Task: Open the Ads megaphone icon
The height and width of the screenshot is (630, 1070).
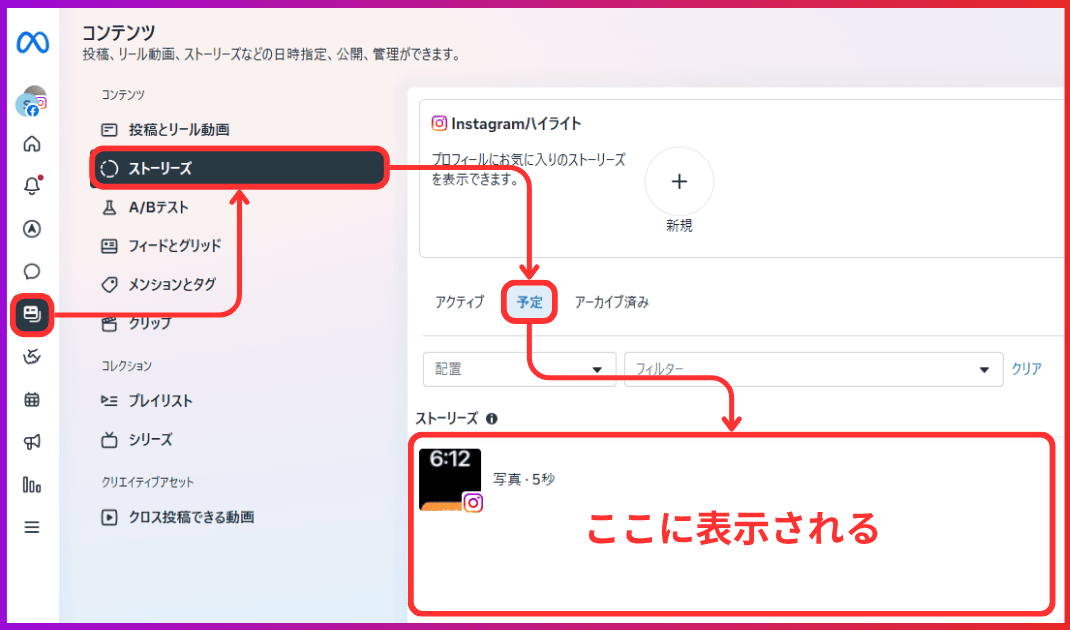Action: pos(31,441)
